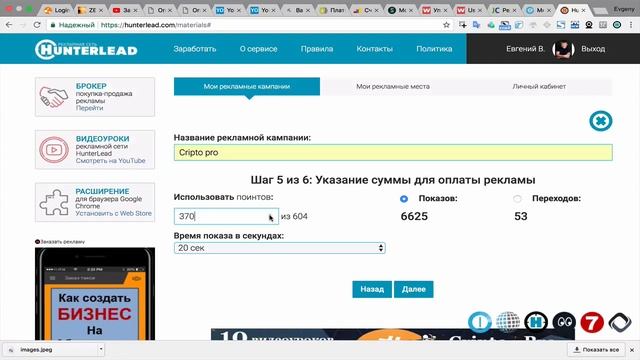Click the eyes floating icon at the bottom
640x360 pixels.
tap(564, 322)
